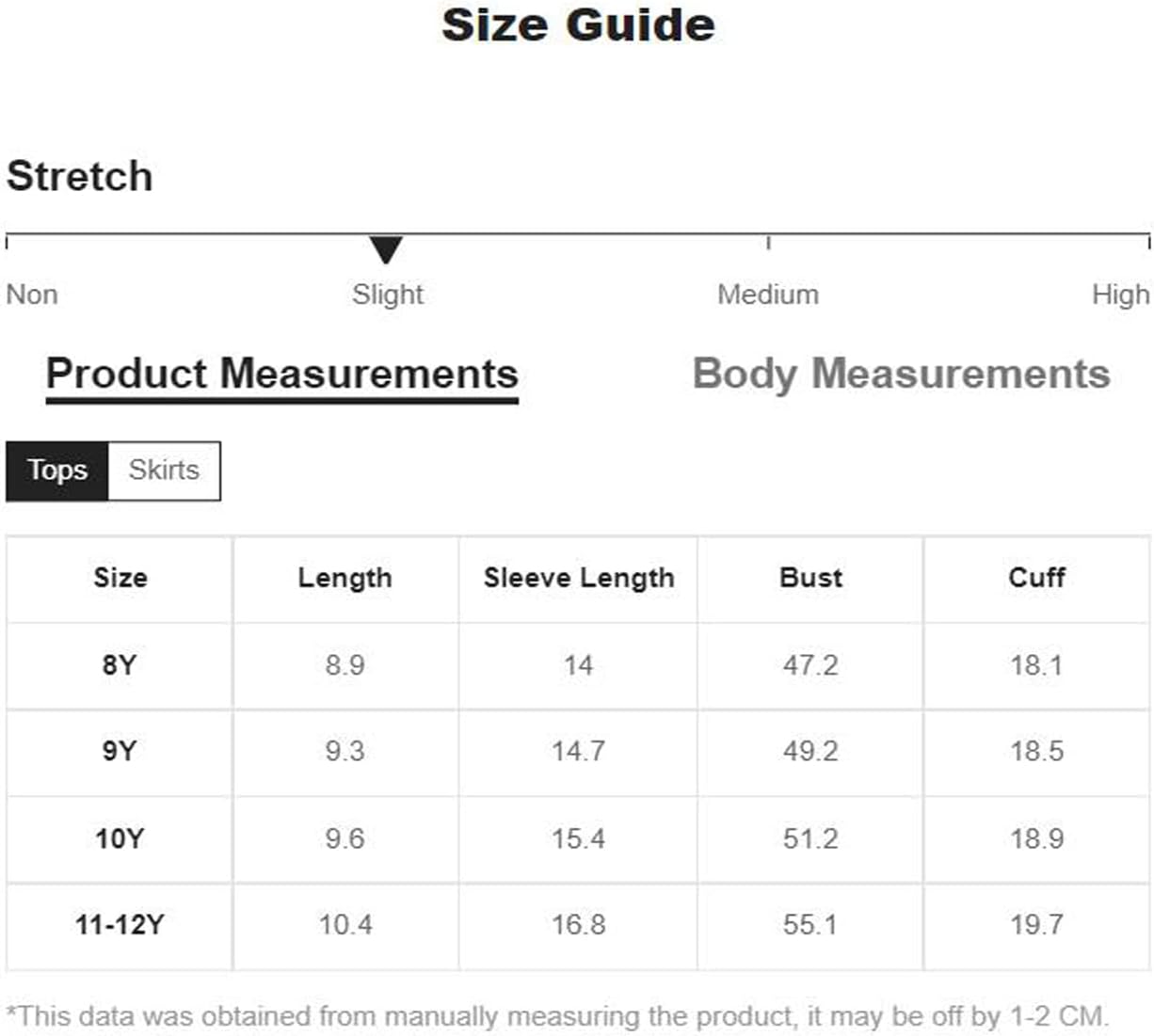Screen dimensions: 1154x1036
Task: Click the Sleeve Length column header
Action: (x=579, y=579)
